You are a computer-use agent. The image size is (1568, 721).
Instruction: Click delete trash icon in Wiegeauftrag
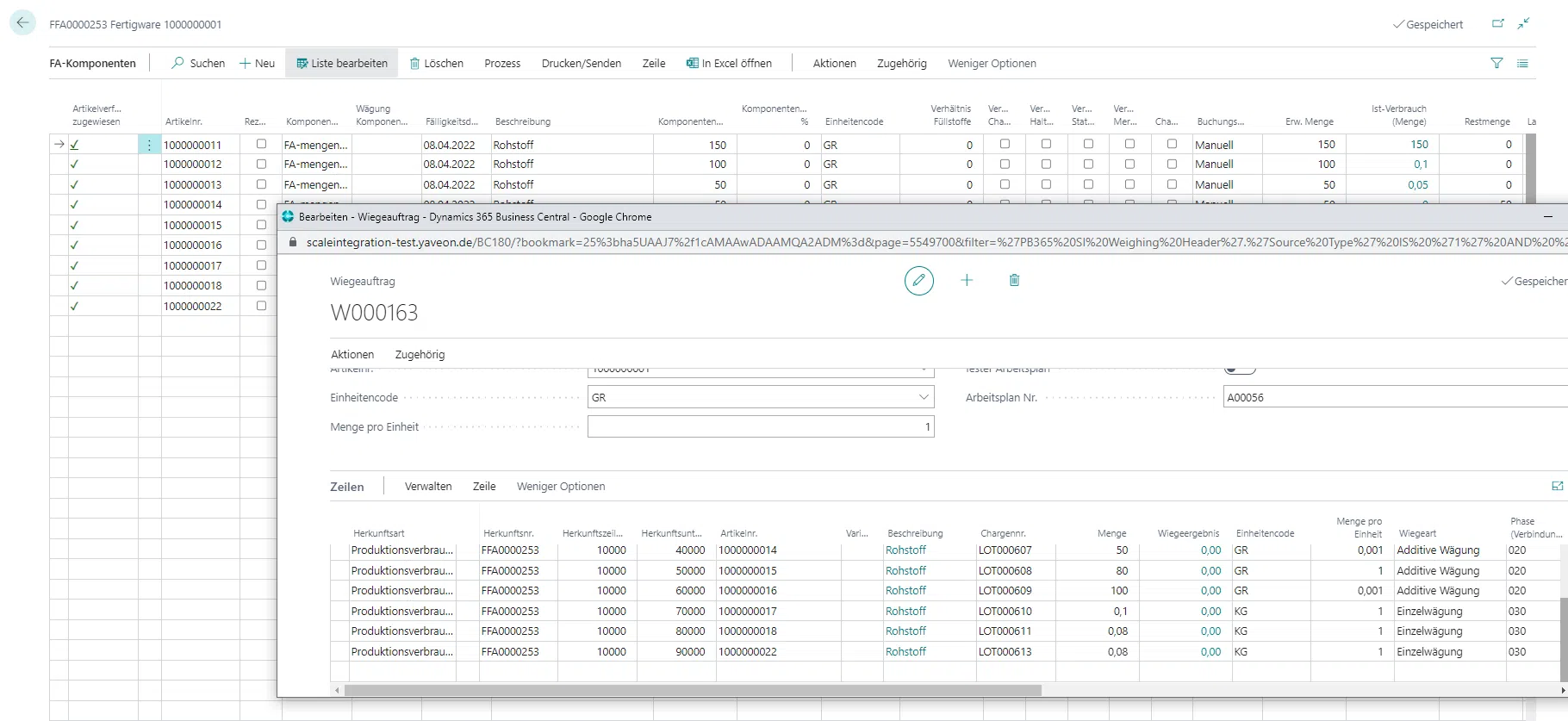[x=1014, y=280]
